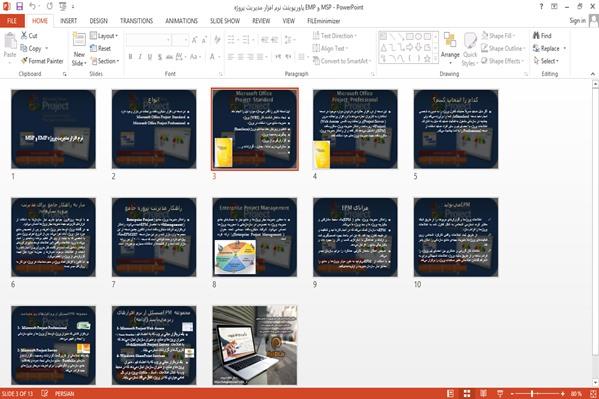Switch to Normal view in the status bar
The height and width of the screenshot is (399, 599).
coord(450,394)
